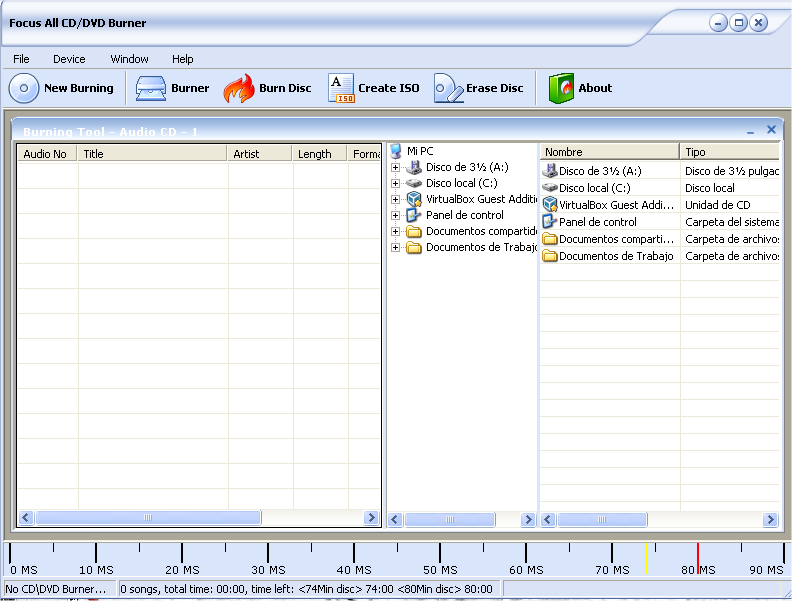Click Disco local (C:) icon in Nombre list

pyautogui.click(x=550, y=188)
